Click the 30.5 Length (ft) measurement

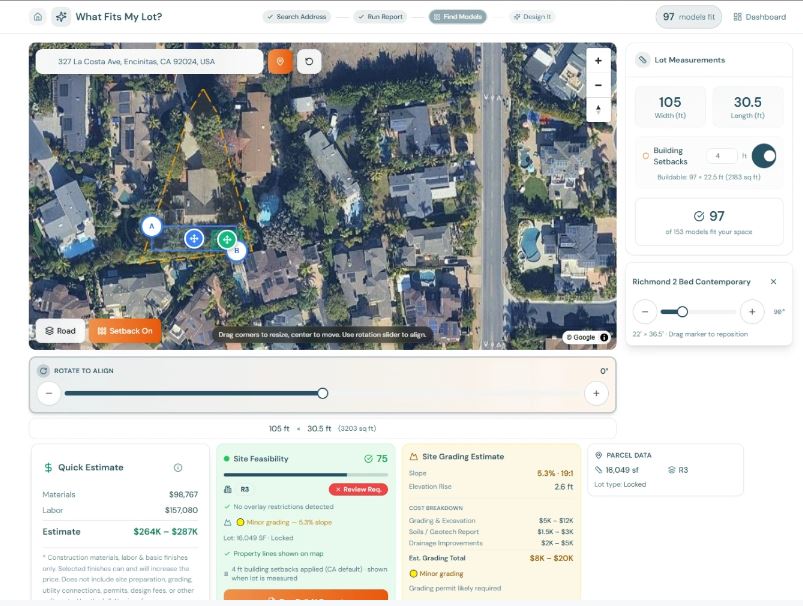(x=748, y=107)
